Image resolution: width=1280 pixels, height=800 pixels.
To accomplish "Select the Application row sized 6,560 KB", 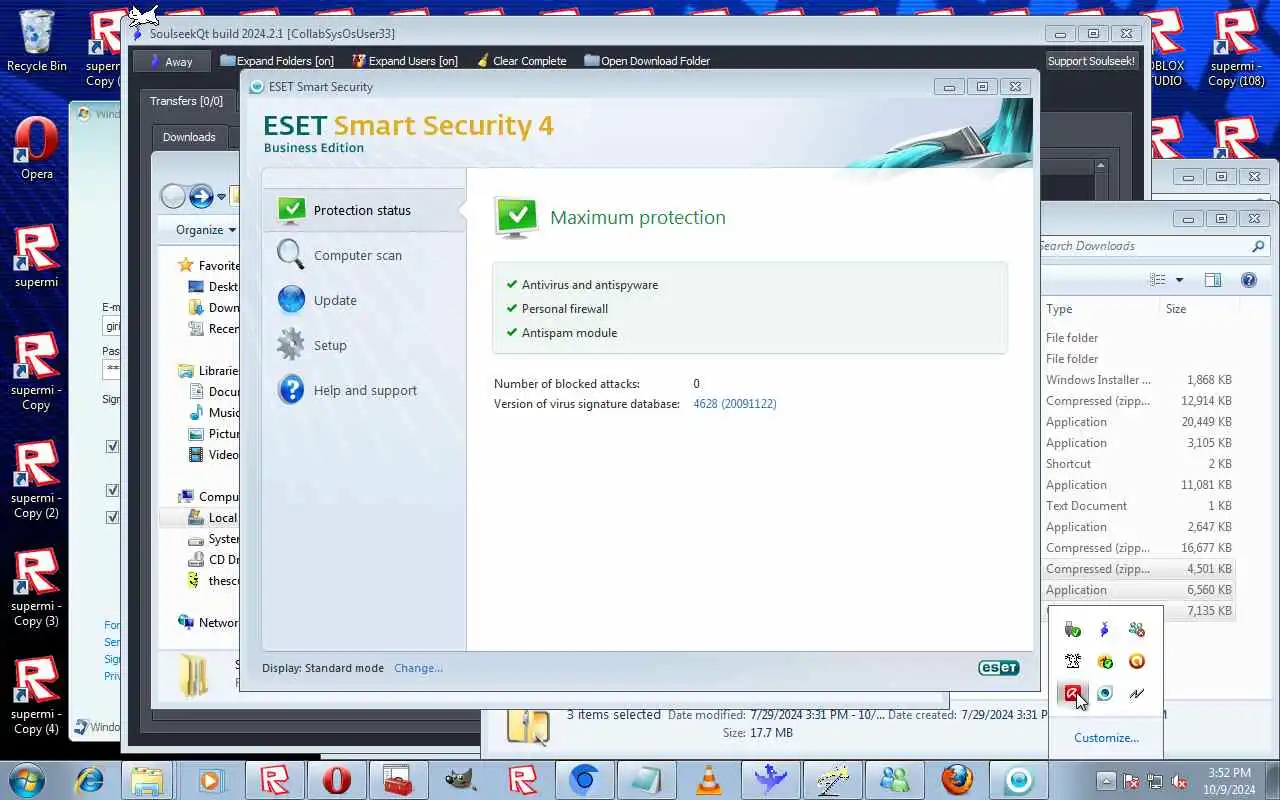I will (1138, 590).
